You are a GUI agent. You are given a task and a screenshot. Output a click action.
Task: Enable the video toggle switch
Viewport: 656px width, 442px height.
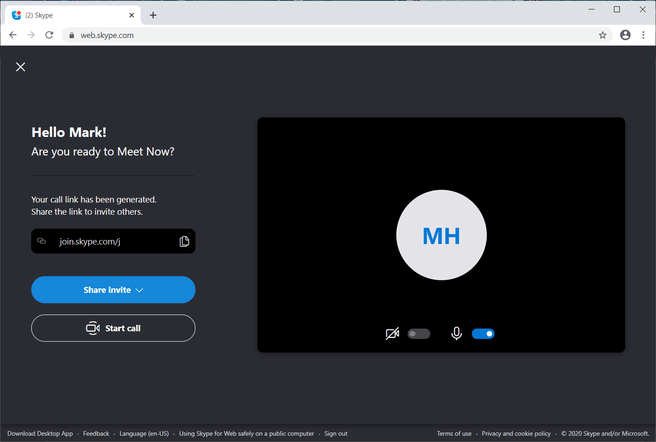pyautogui.click(x=419, y=334)
